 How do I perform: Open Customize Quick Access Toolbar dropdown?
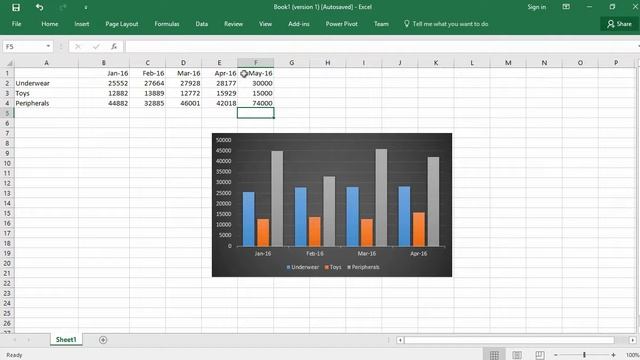coord(86,8)
